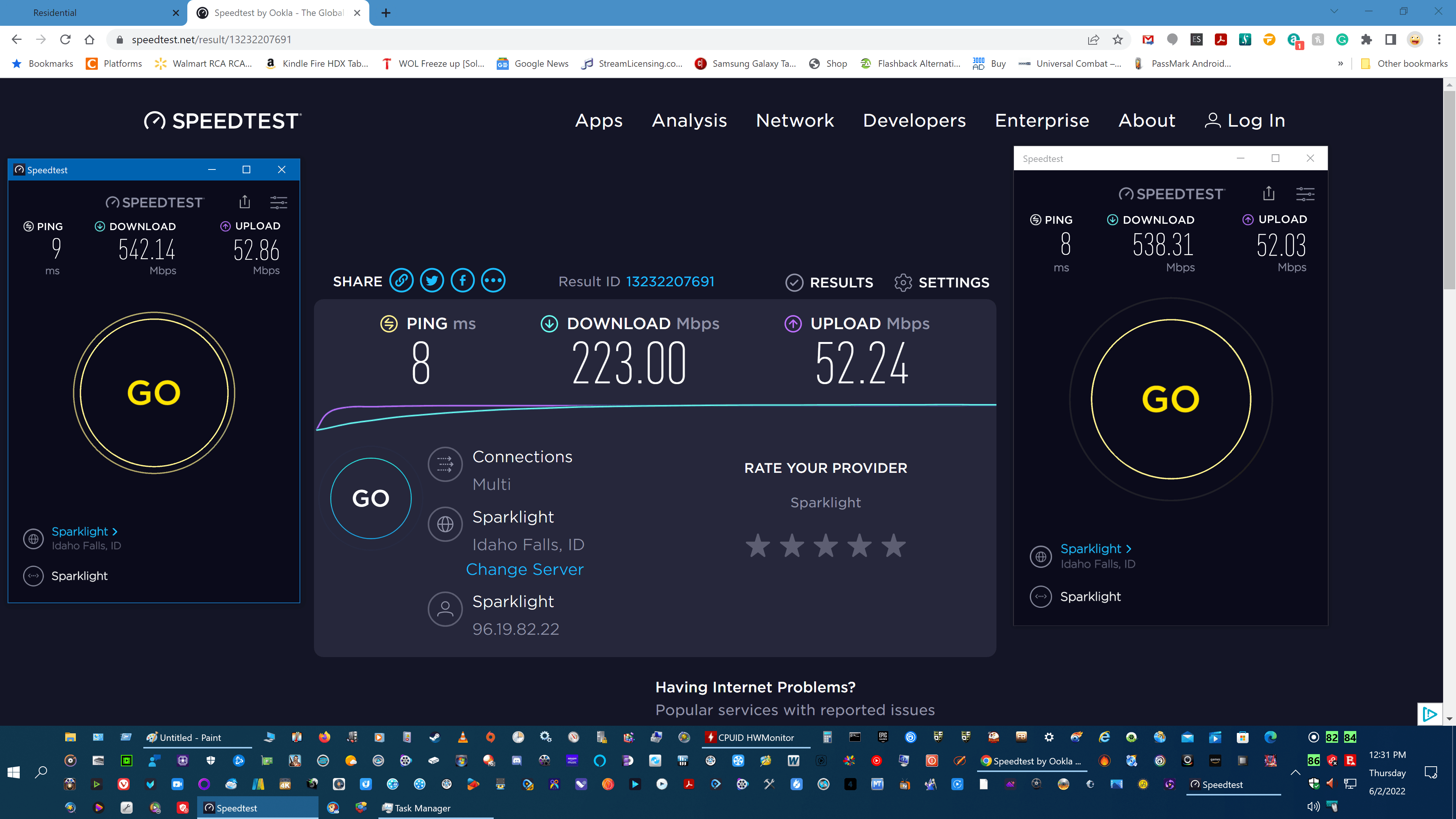Viewport: 1456px width, 819px height.
Task: Open CPUID HWMonitor from taskbar
Action: click(x=755, y=737)
